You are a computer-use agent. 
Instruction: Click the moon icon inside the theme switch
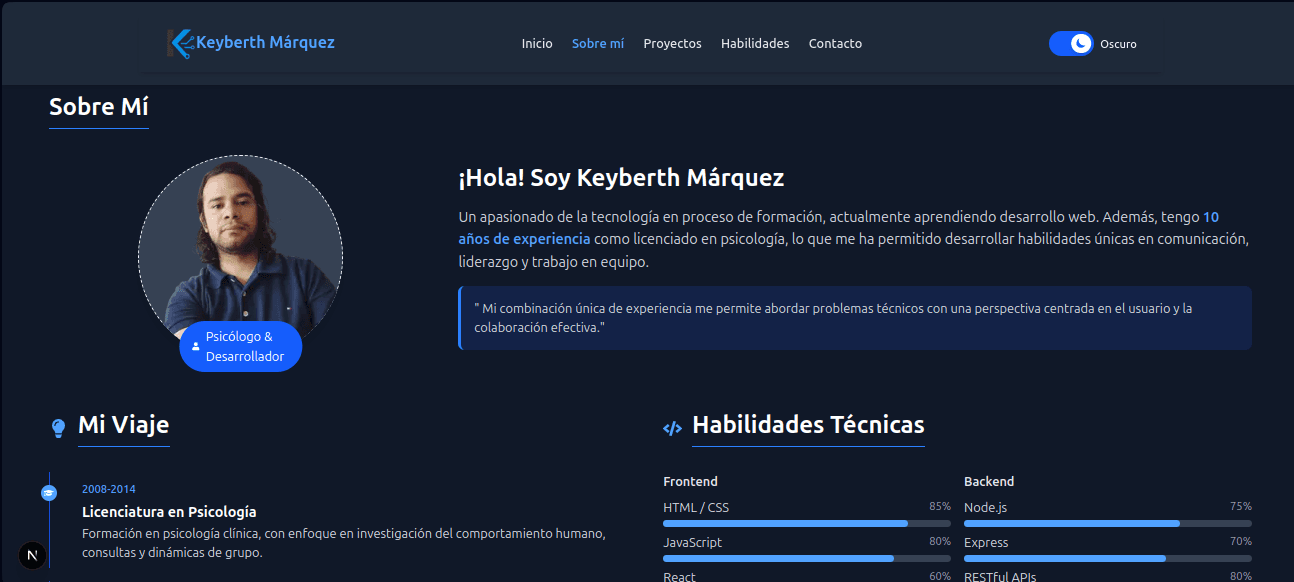[1081, 43]
